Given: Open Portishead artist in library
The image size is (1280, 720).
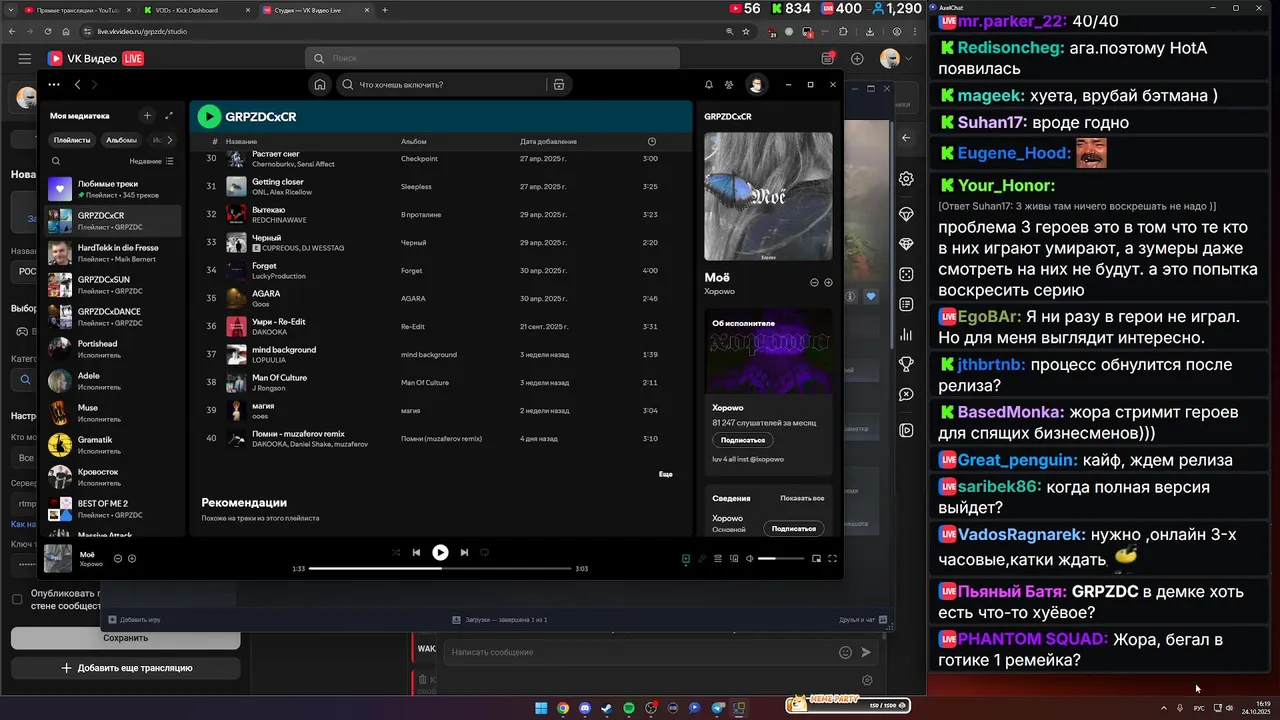Looking at the screenshot, I should tap(114, 349).
